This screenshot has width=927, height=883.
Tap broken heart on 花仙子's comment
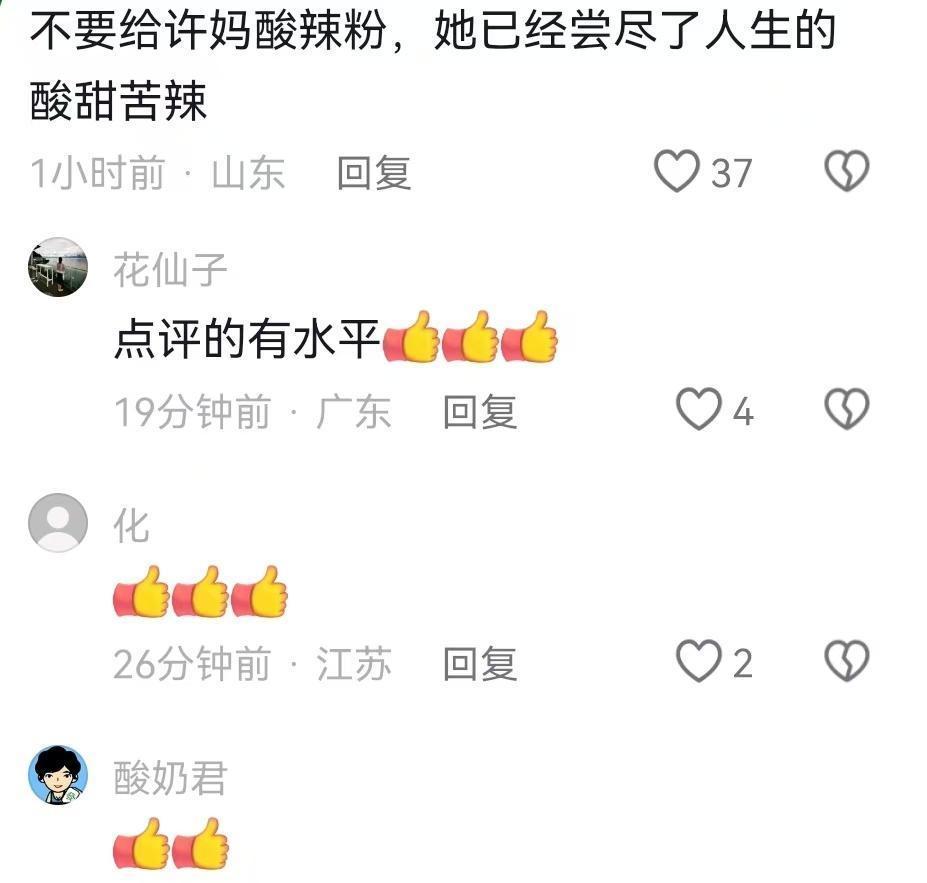click(x=847, y=409)
